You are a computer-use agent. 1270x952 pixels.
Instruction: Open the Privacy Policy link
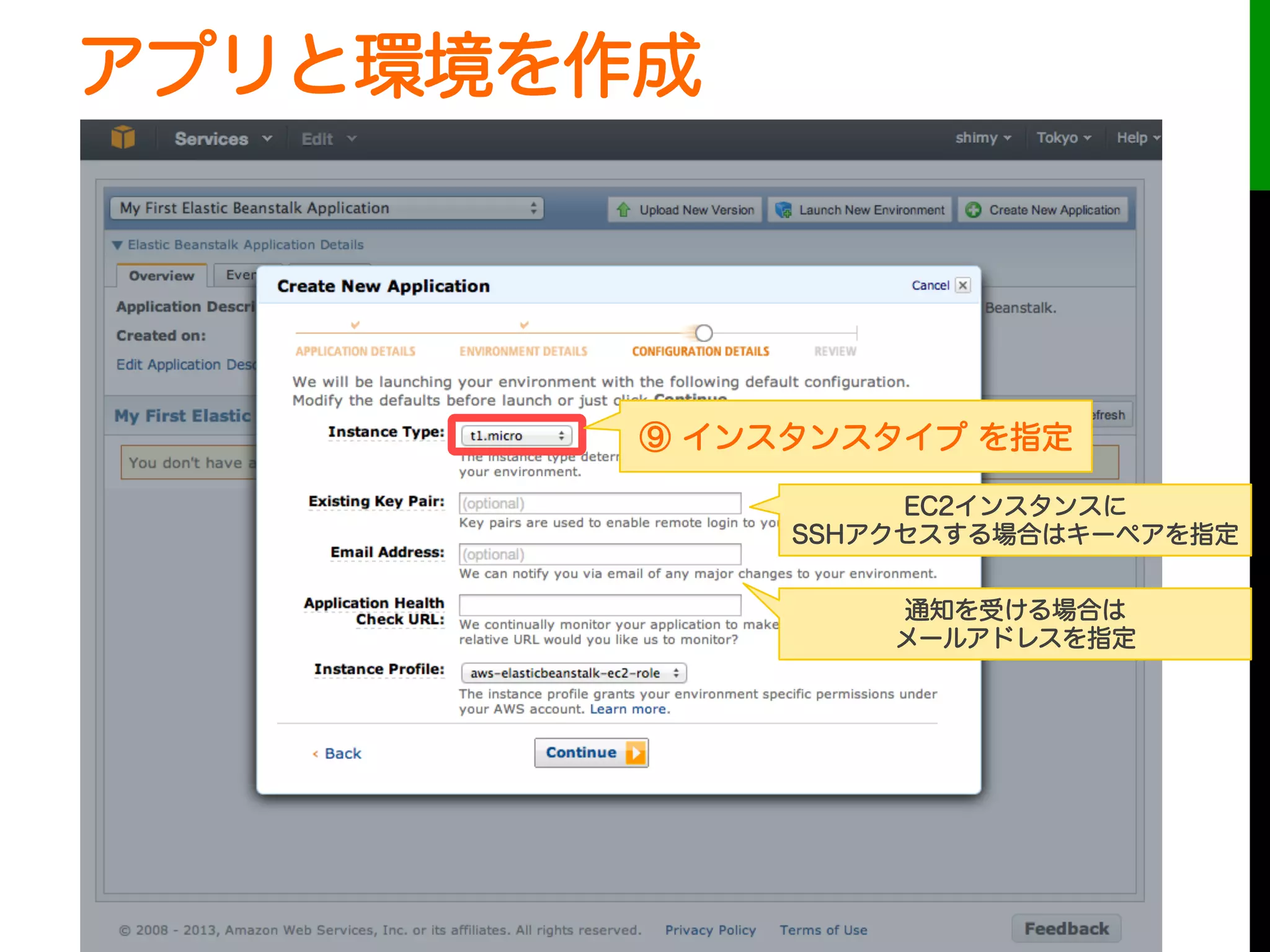pos(711,930)
